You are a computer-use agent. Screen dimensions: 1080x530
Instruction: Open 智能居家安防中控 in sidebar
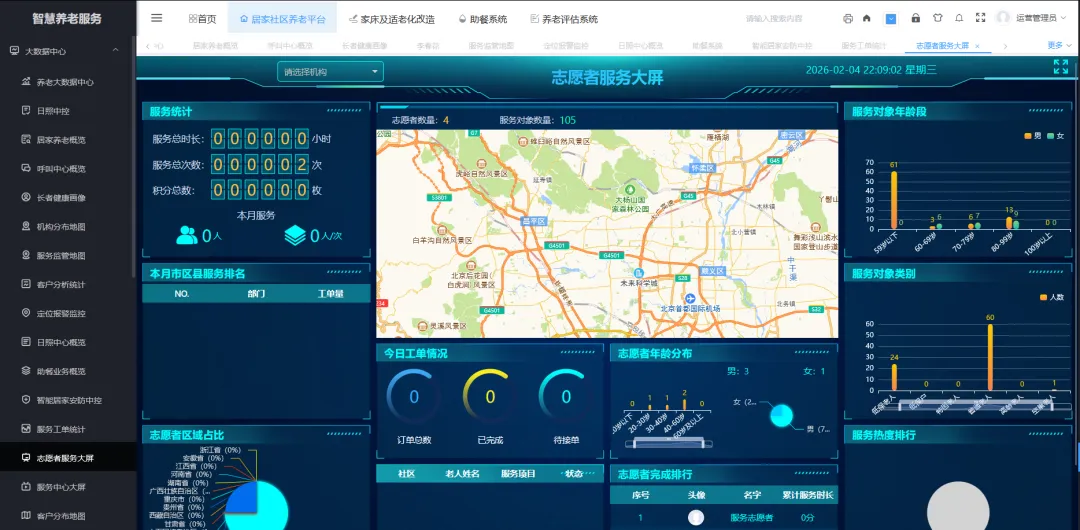coord(70,400)
